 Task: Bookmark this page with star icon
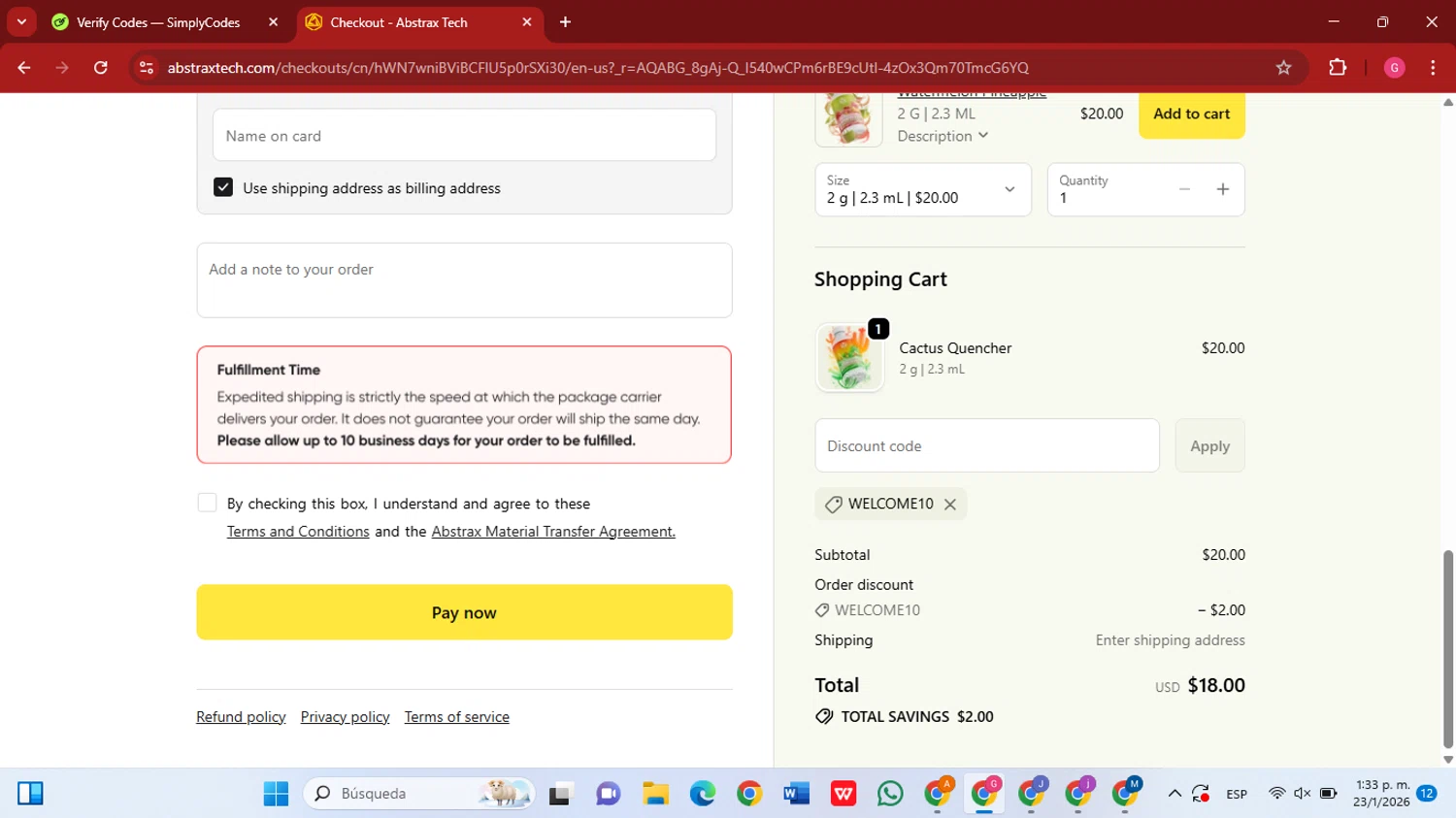click(x=1283, y=68)
